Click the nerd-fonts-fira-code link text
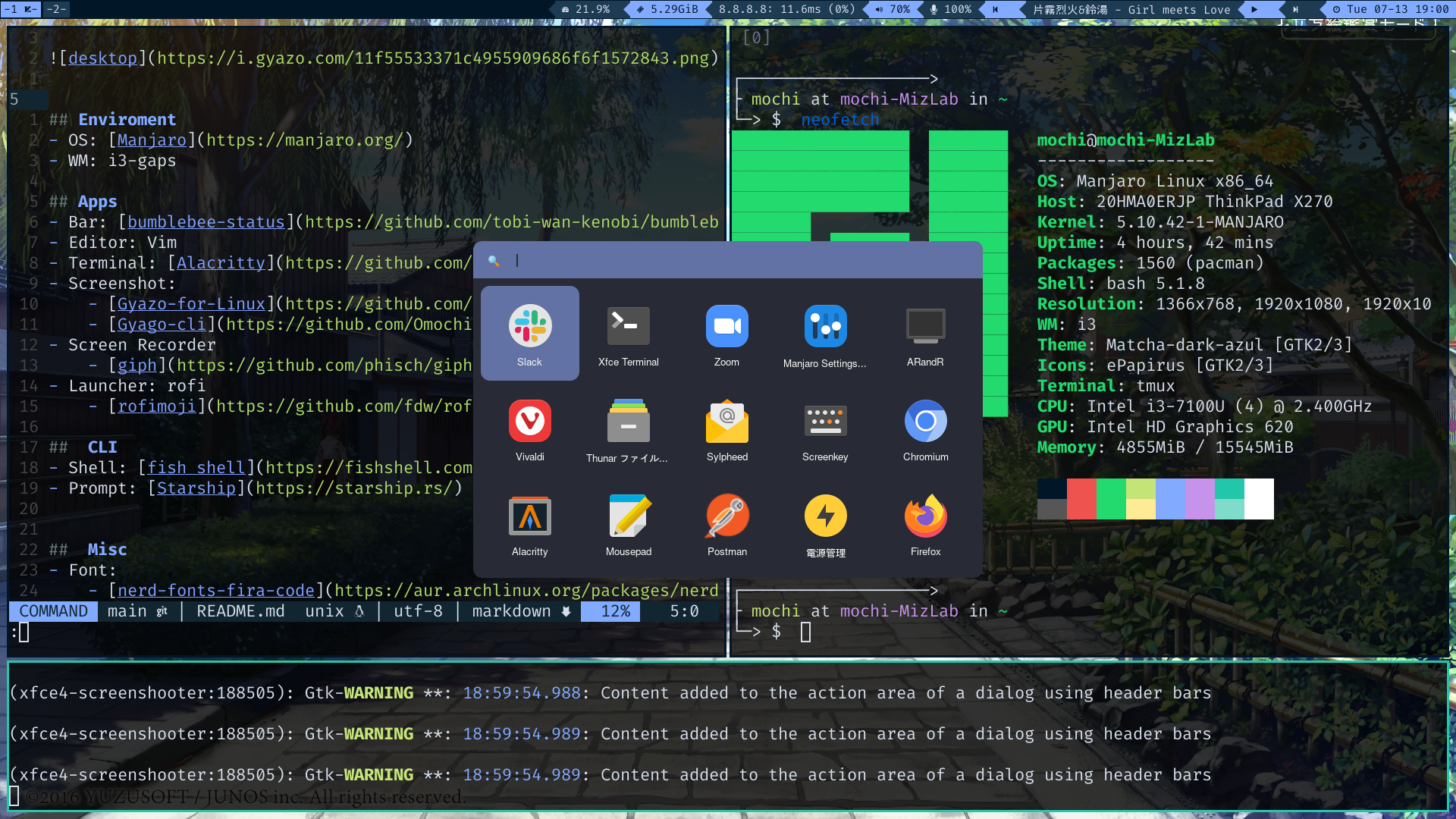The image size is (1456, 819). point(216,591)
